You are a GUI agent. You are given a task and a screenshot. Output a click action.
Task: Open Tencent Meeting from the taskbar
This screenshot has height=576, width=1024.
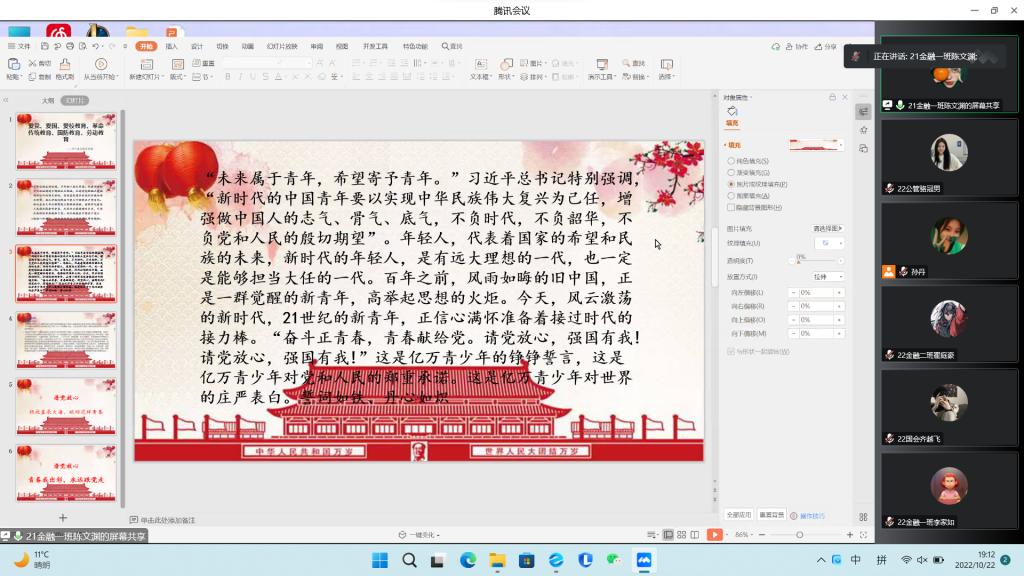(644, 560)
